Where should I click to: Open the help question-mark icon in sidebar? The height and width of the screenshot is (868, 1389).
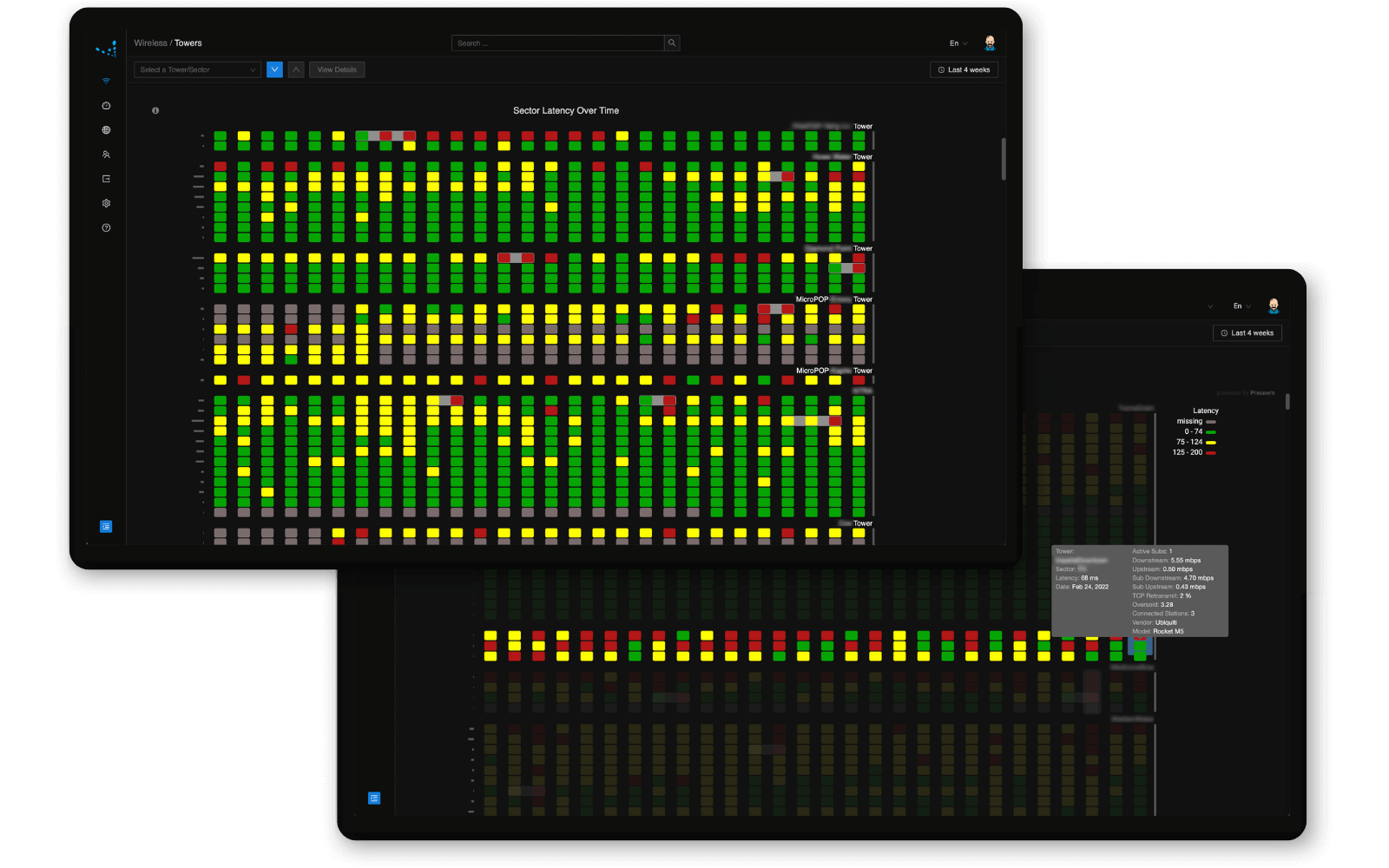[x=106, y=227]
